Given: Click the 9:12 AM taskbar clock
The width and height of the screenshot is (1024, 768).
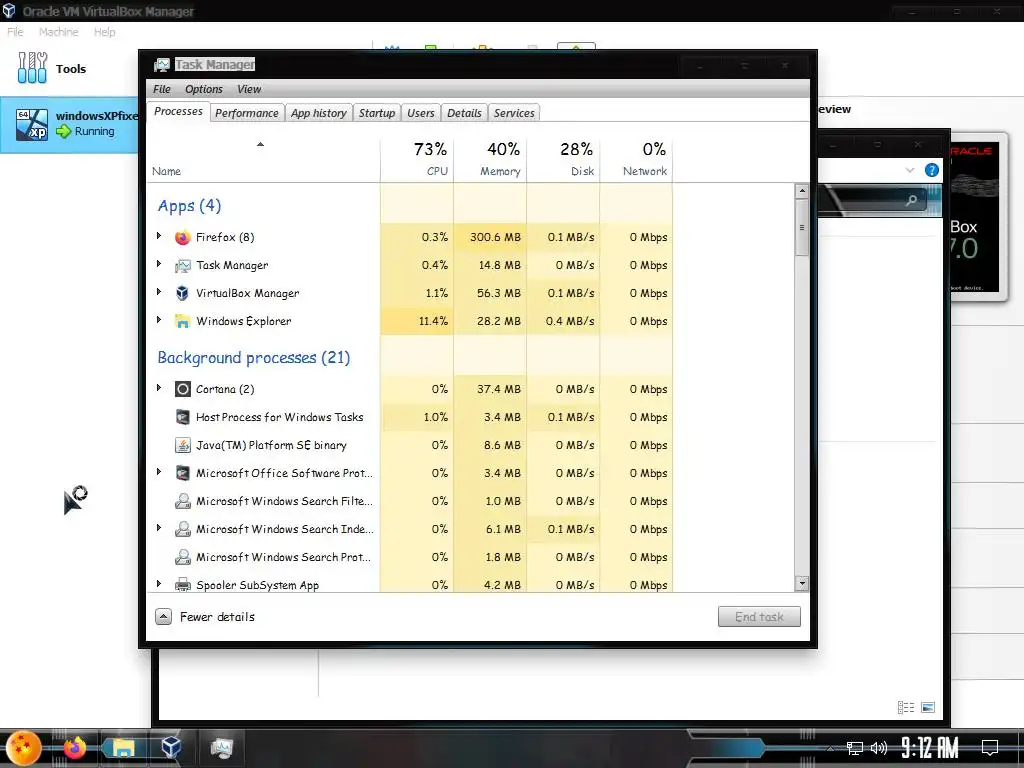Looking at the screenshot, I should click(x=930, y=748).
